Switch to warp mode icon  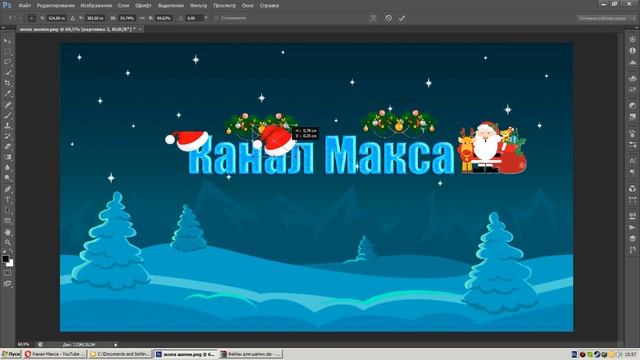pos(373,18)
